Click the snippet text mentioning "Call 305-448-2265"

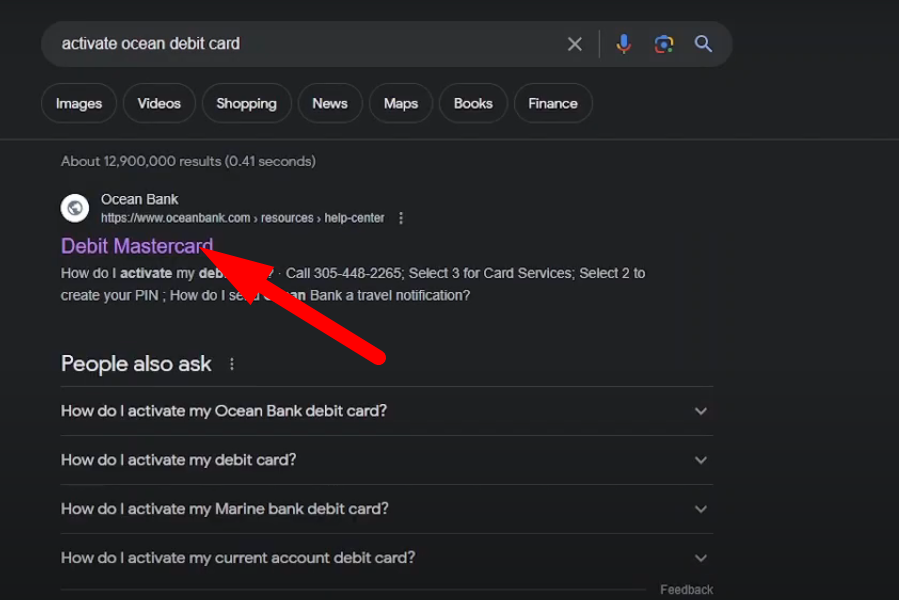pos(353,285)
